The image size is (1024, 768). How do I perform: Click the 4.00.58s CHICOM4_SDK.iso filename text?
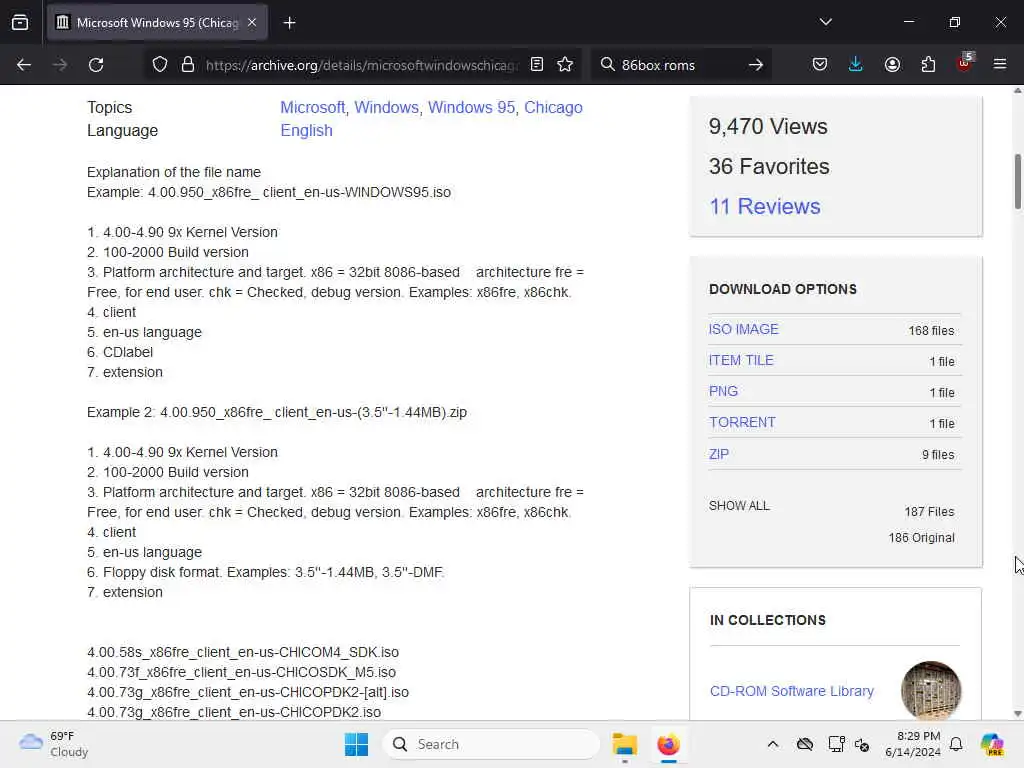tap(243, 652)
